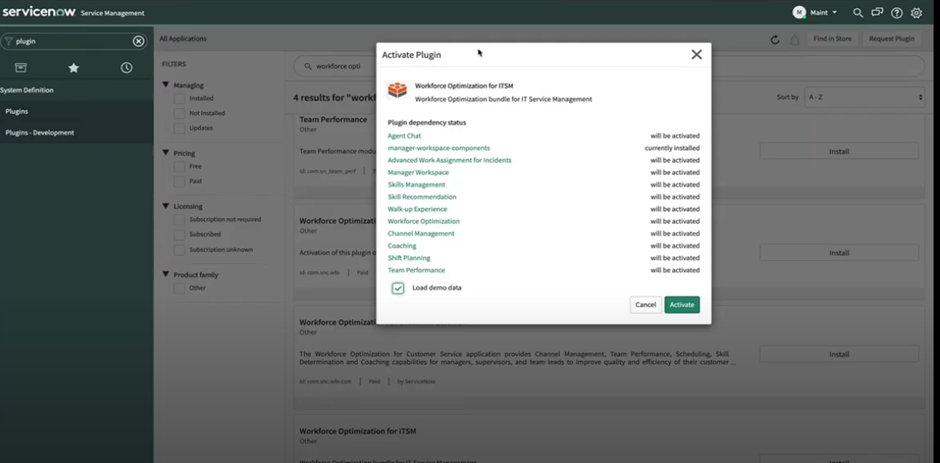Click the Maint user avatar
The height and width of the screenshot is (463, 940).
point(799,13)
